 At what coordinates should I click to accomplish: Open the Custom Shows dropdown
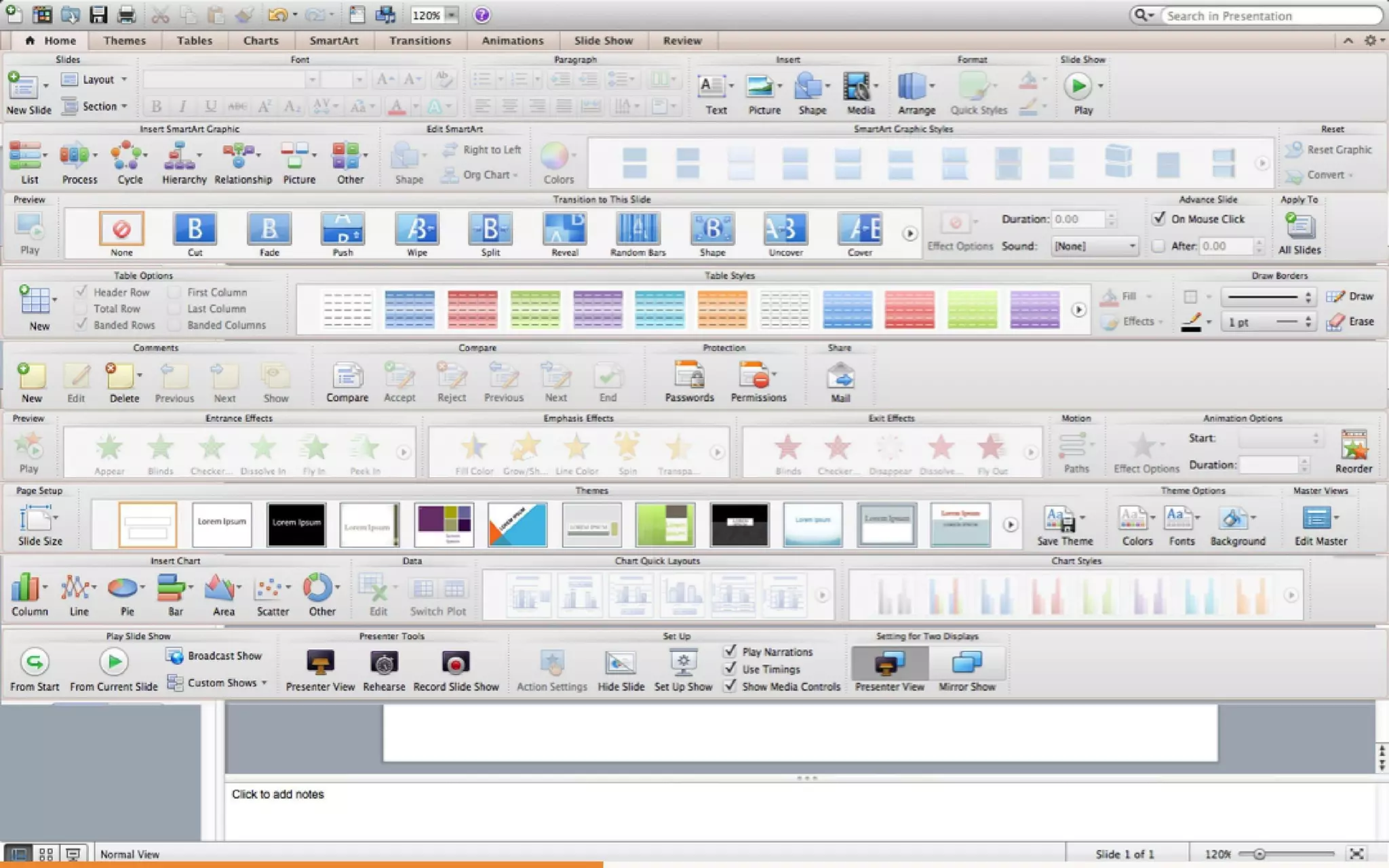coord(218,683)
